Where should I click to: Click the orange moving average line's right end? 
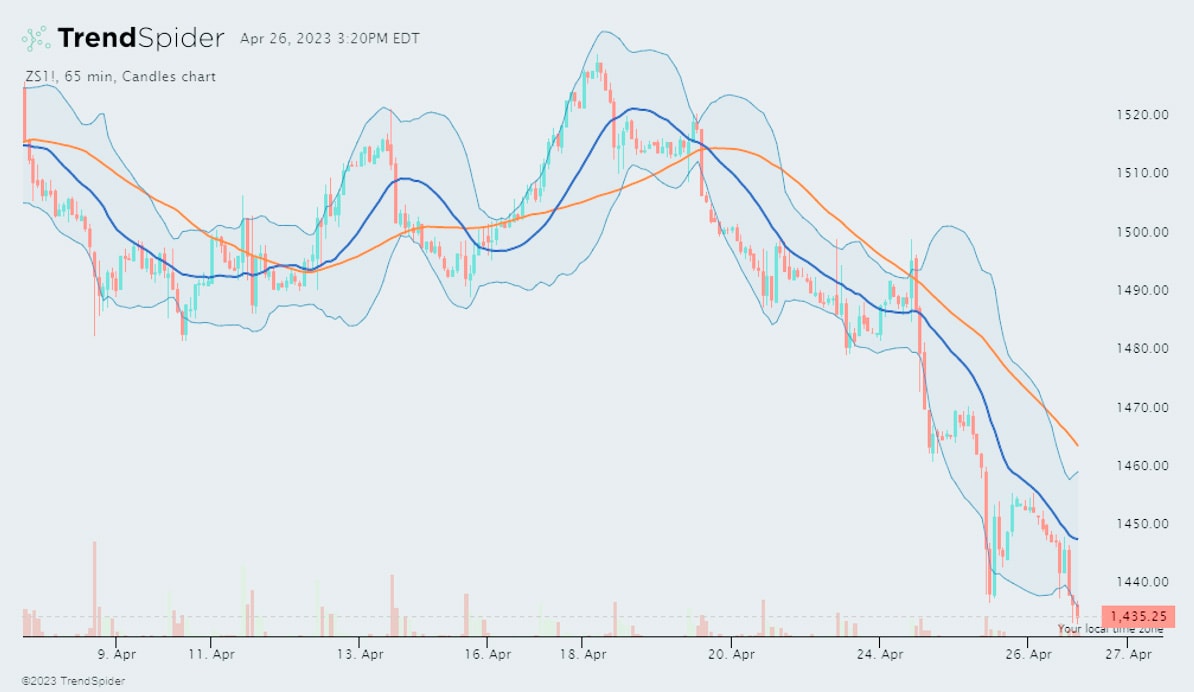tap(1075, 443)
